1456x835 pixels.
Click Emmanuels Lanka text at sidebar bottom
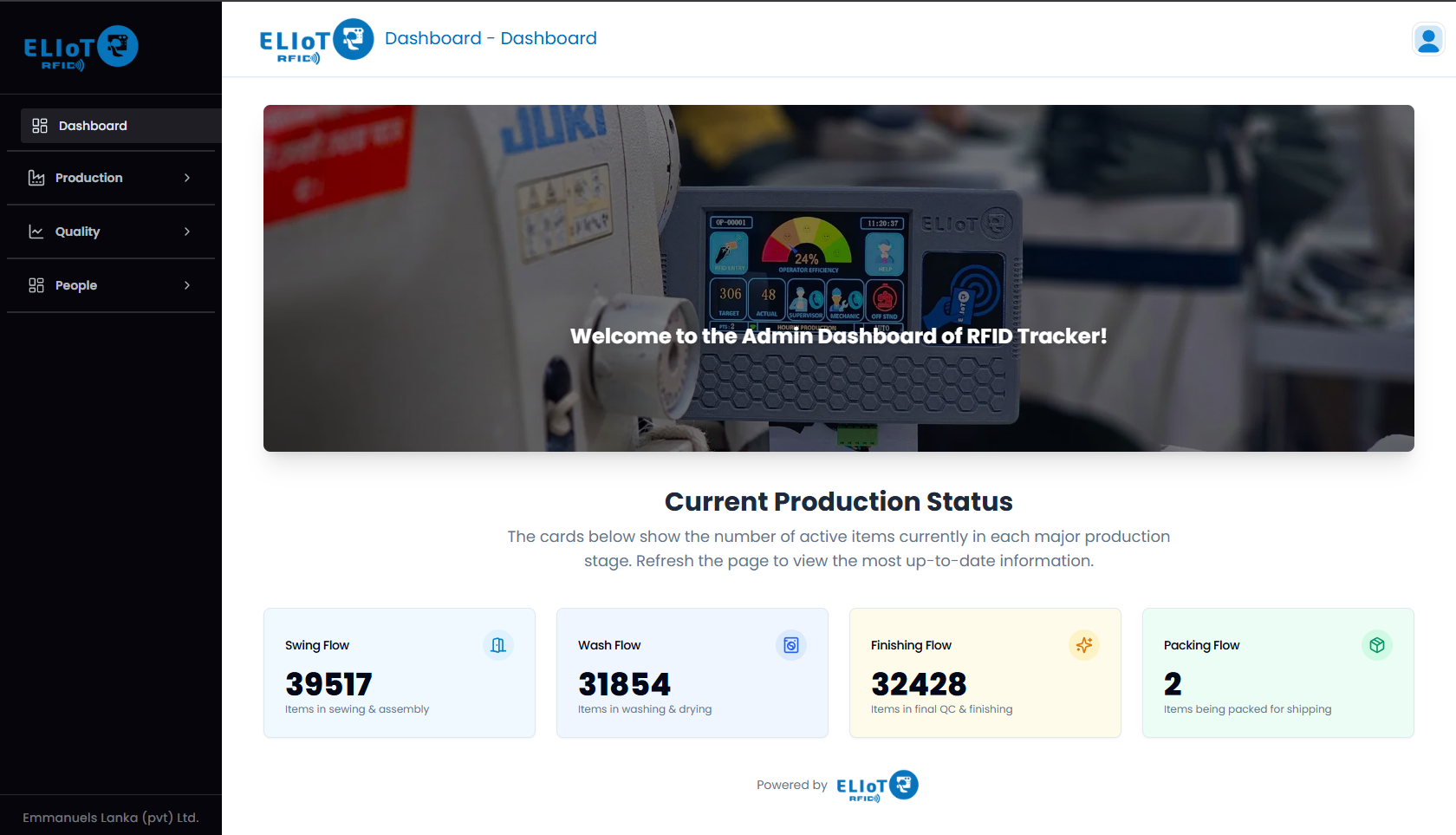click(x=111, y=817)
